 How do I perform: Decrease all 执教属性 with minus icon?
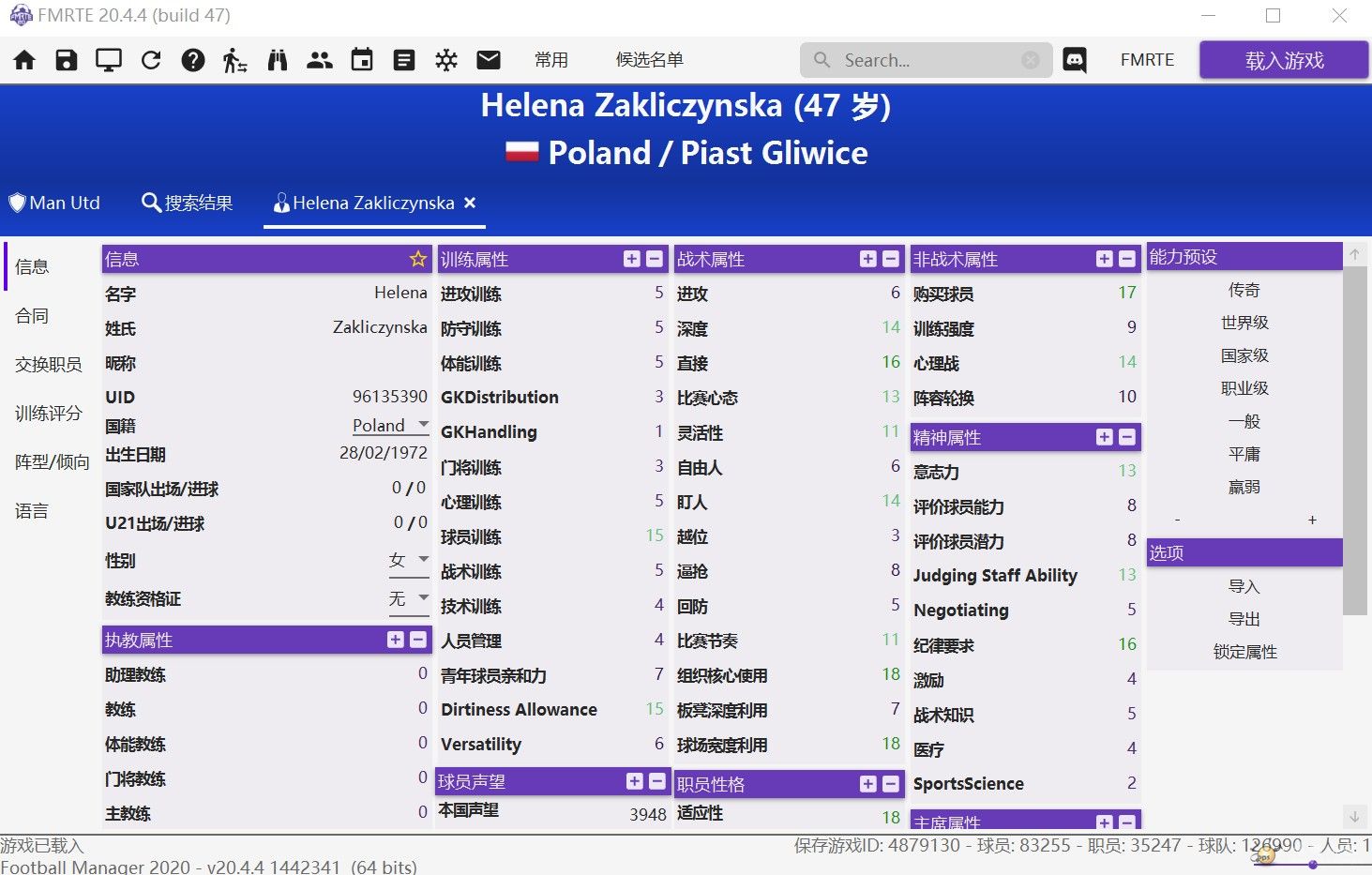[x=418, y=640]
